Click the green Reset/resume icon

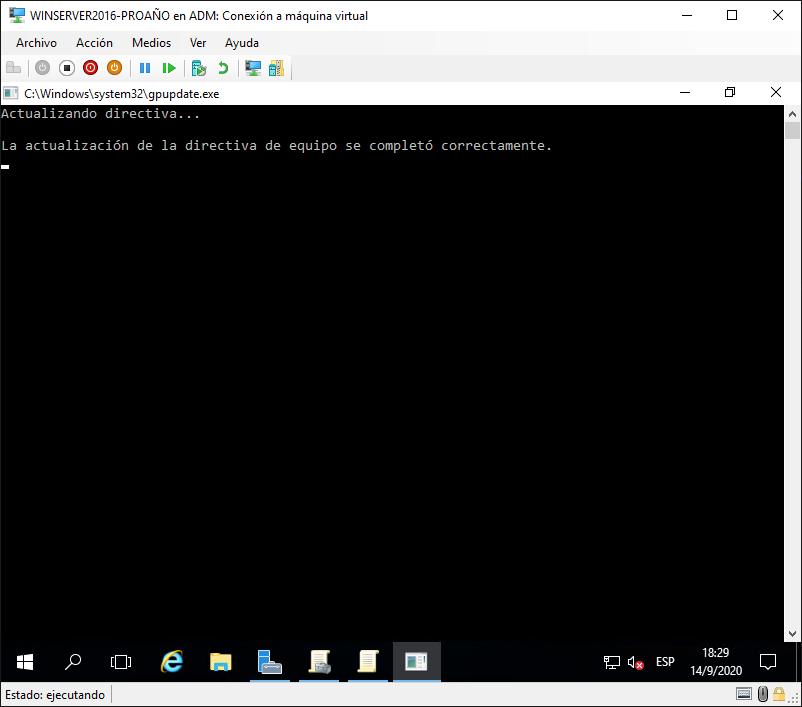(x=169, y=68)
